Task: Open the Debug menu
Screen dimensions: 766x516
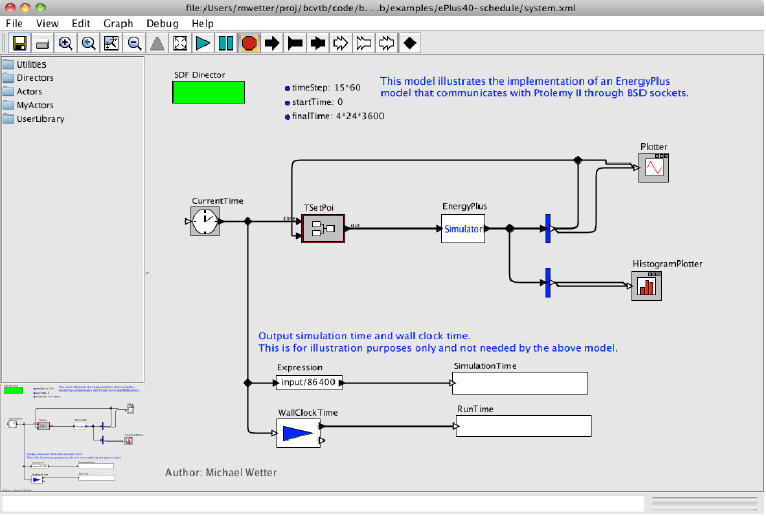Action: 163,23
